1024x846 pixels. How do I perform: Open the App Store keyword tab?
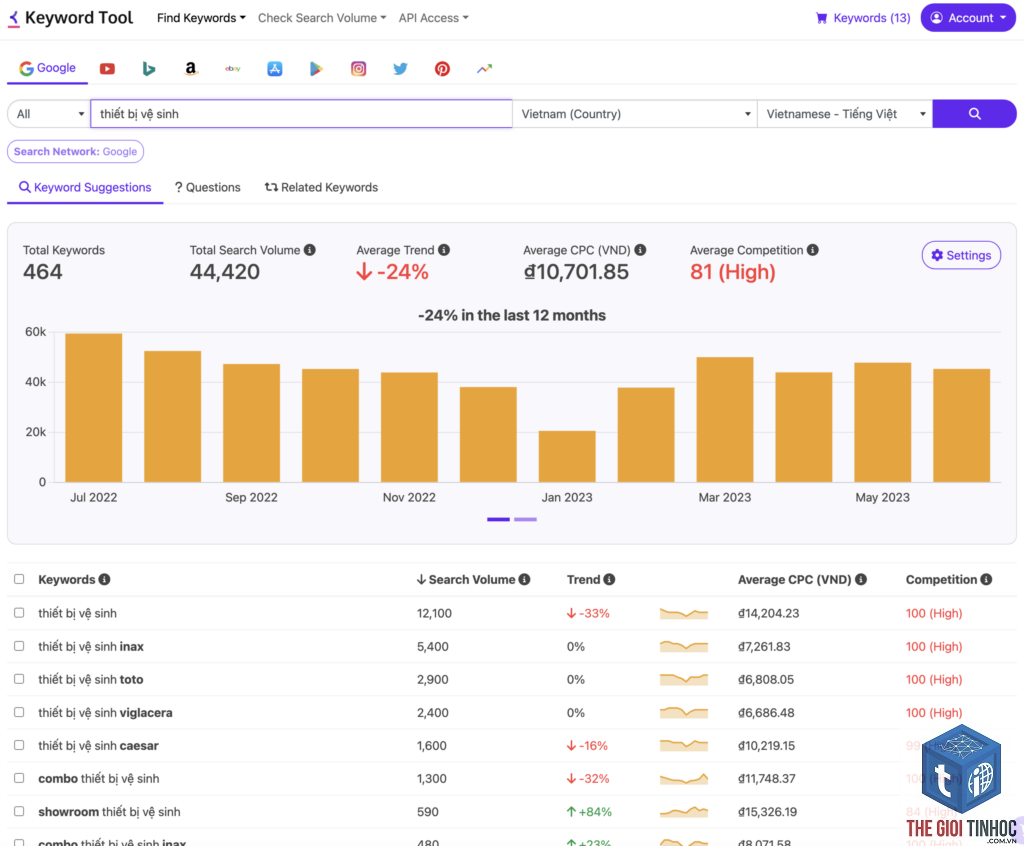[275, 69]
